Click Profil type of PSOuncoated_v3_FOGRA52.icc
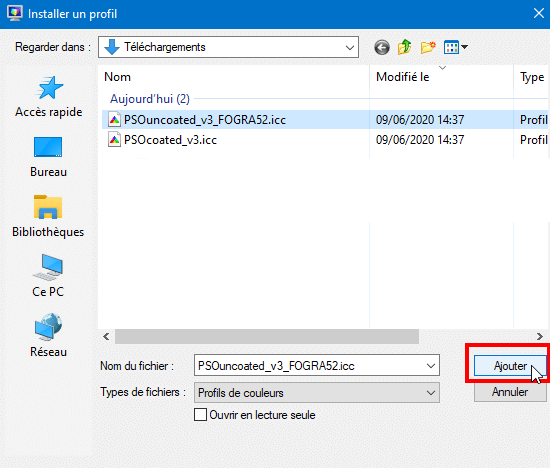Screen dimensions: 550x468 pos(534,120)
